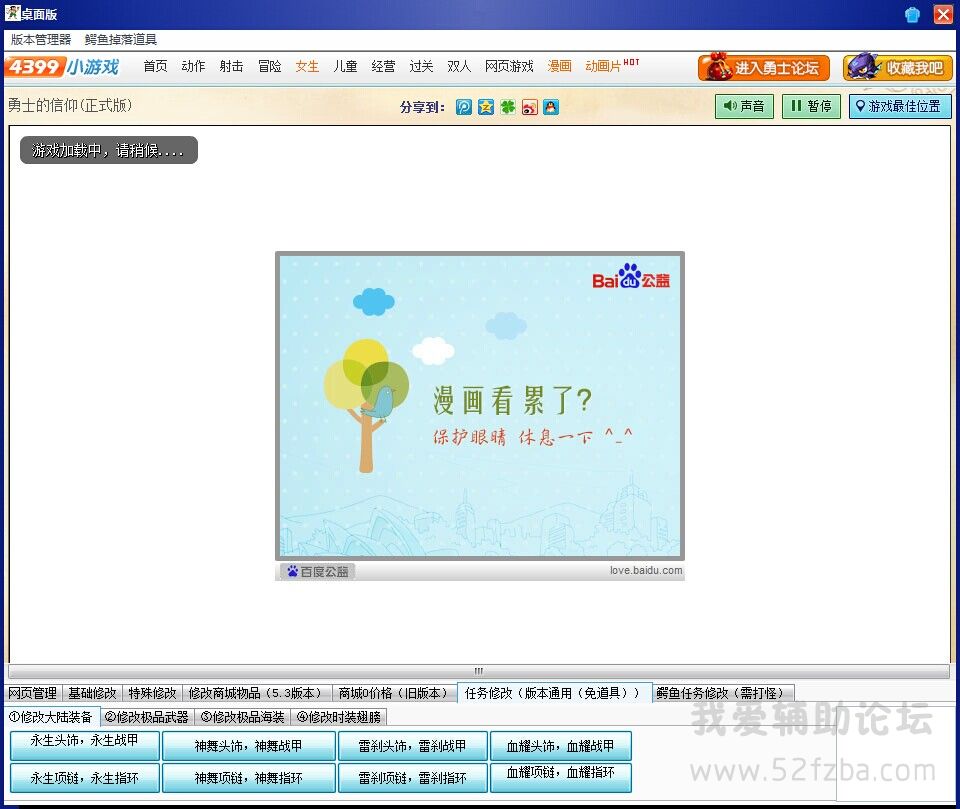Open the 版本管理器 menu

41,40
